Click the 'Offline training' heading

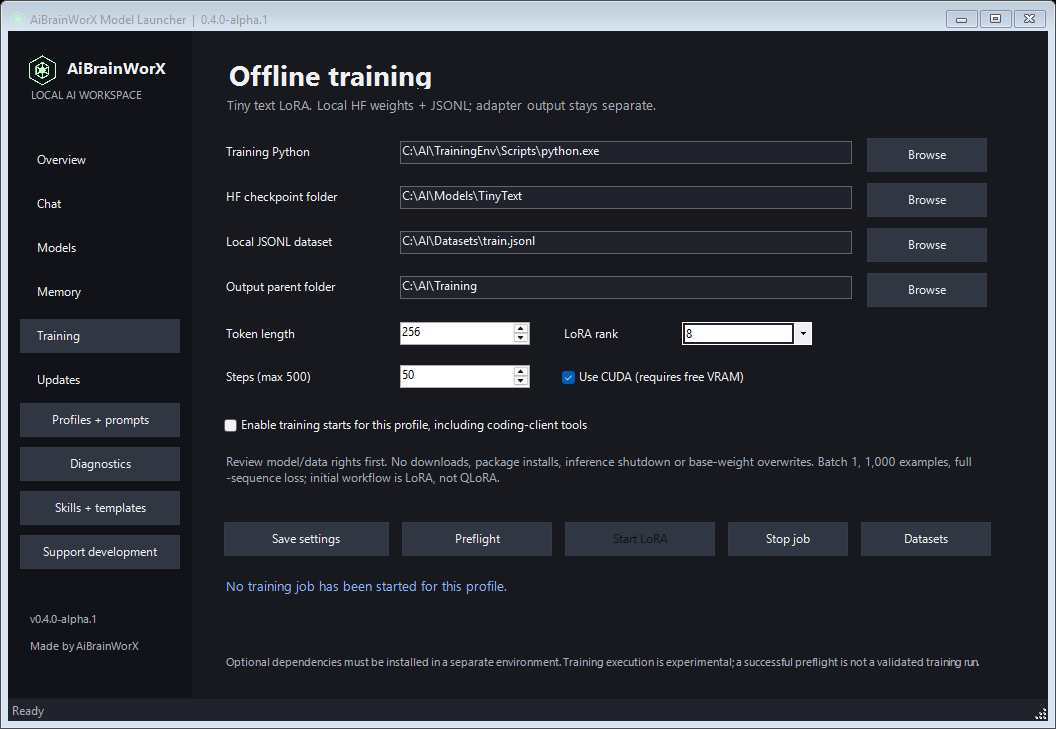330,76
